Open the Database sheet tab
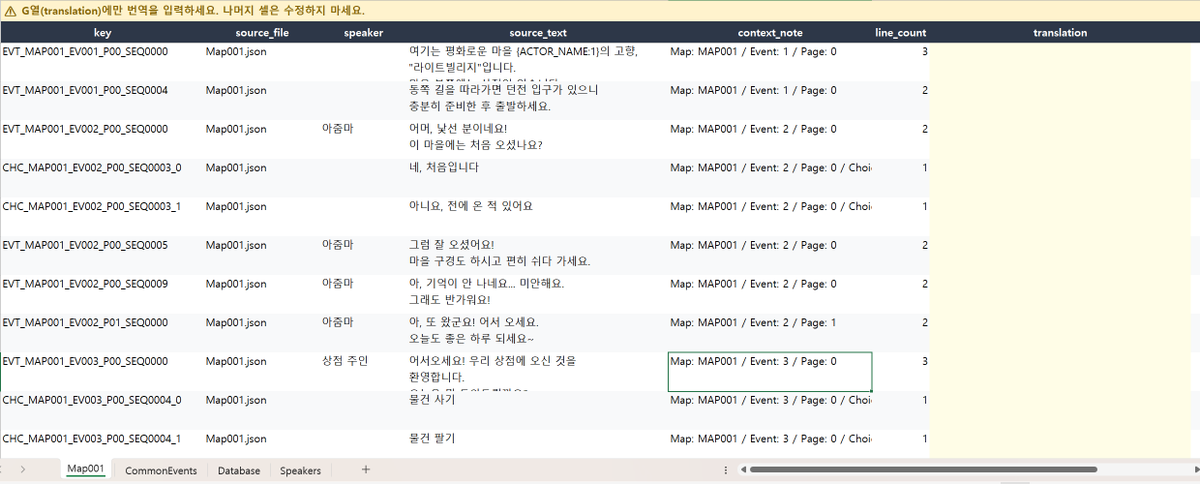Screen dimensions: 1200x484 click(x=239, y=470)
